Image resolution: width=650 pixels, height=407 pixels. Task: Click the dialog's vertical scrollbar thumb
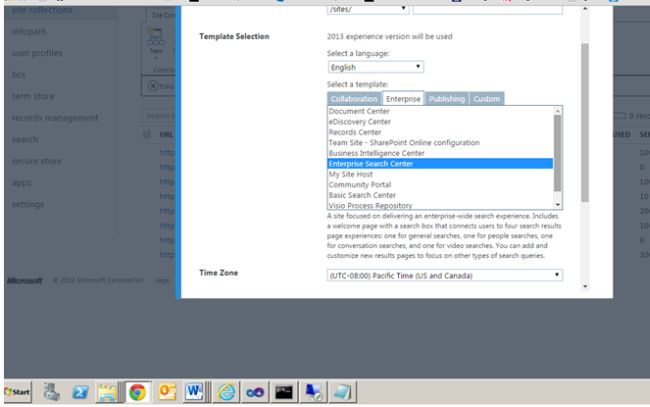(585, 123)
